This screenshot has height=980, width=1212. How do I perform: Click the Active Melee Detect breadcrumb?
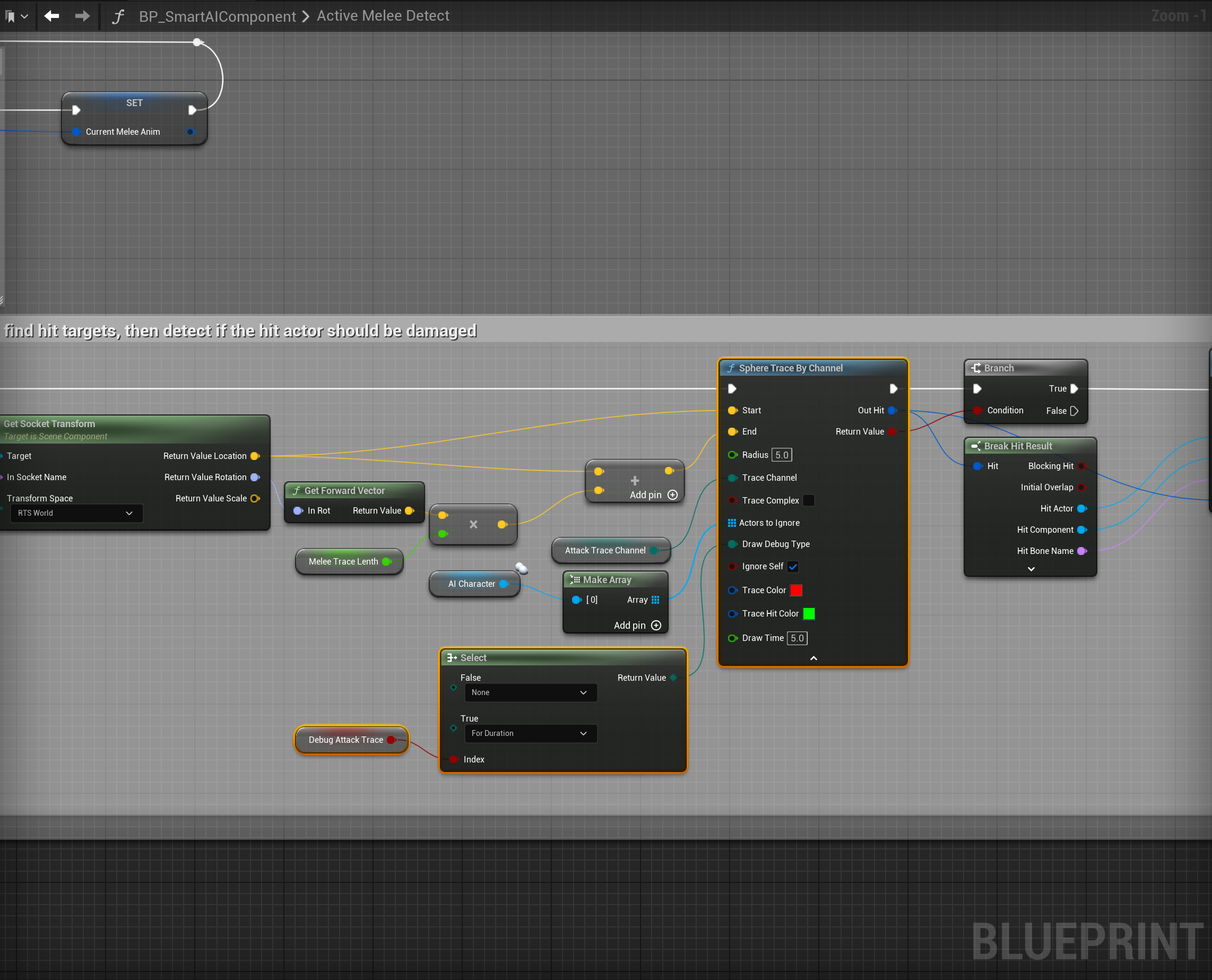(383, 16)
